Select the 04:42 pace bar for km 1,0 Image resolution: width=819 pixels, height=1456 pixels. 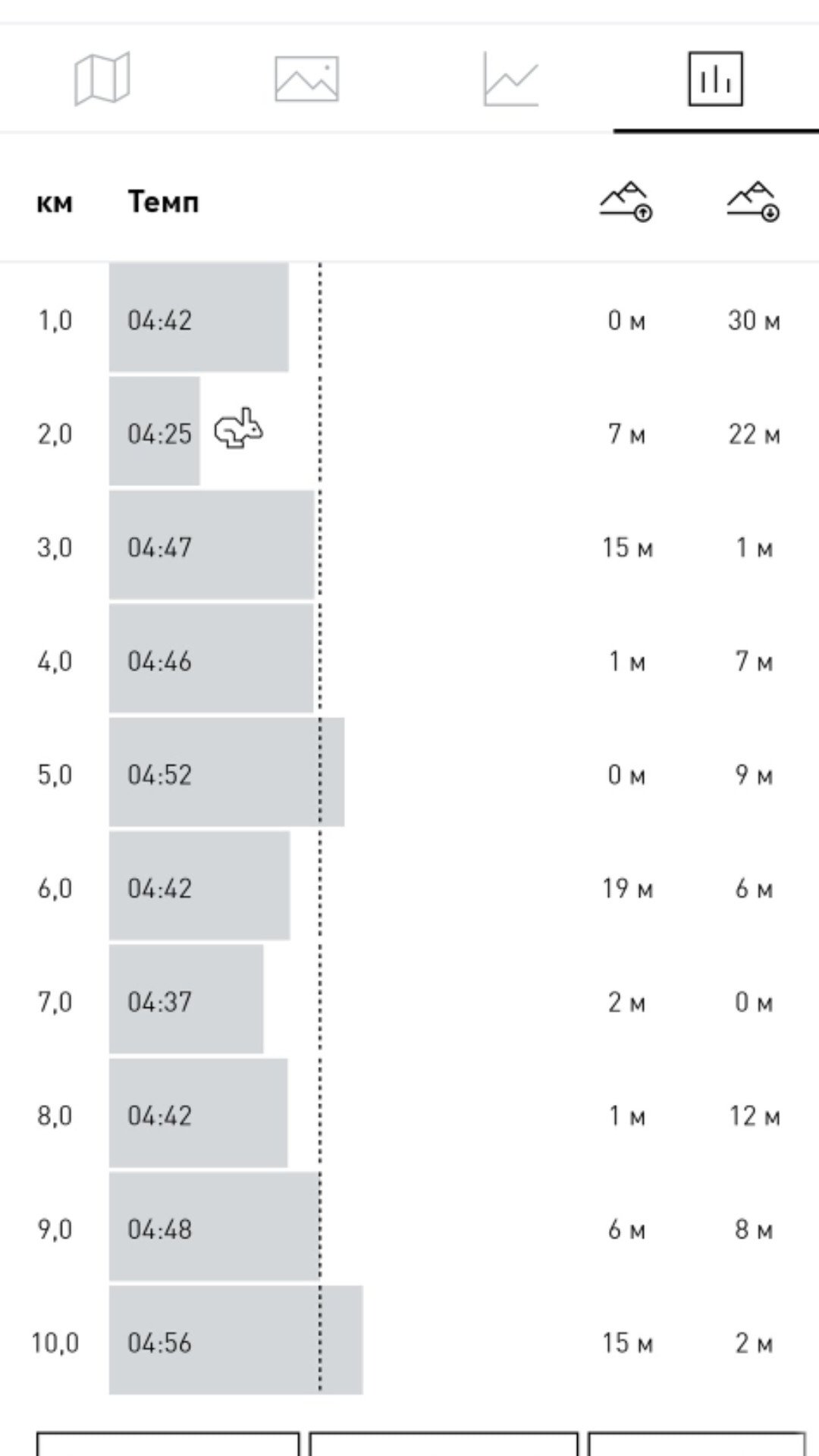[199, 317]
